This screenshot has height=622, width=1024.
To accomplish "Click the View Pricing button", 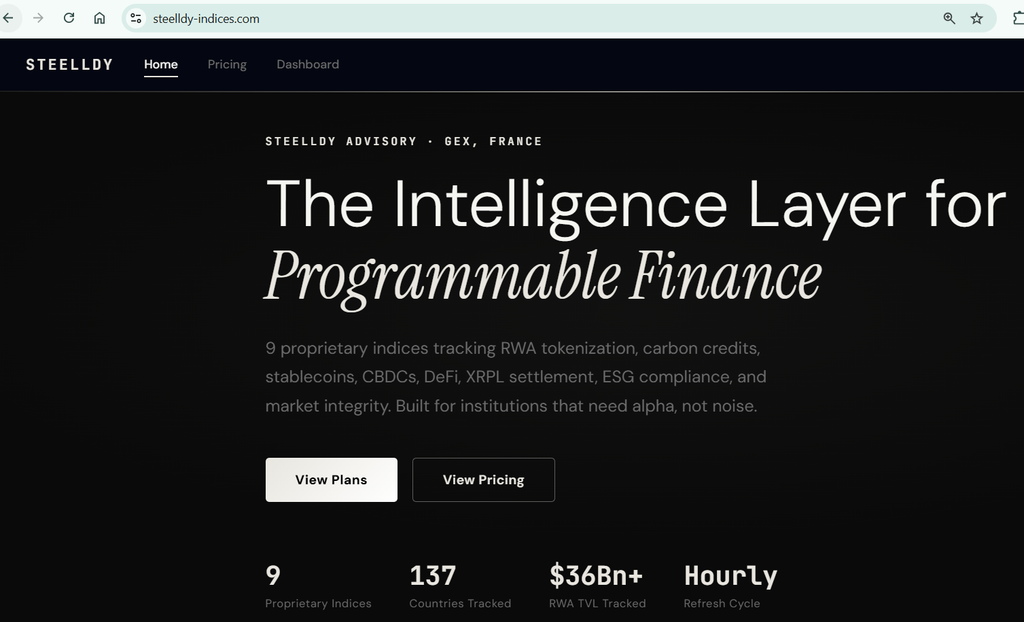I will [x=483, y=480].
